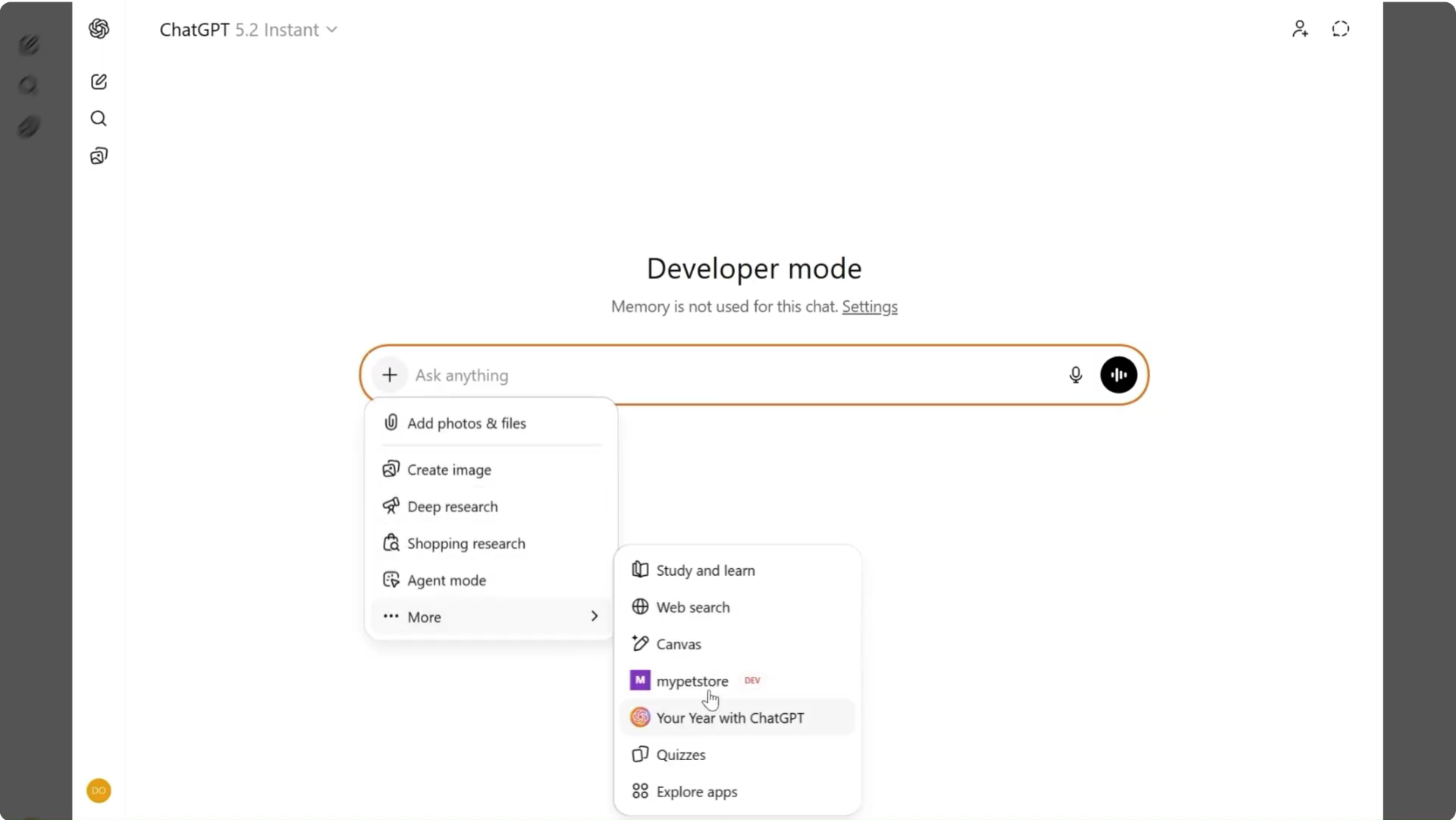This screenshot has width=1456, height=820.
Task: Click the ChatGPT logo in sidebar
Action: 99,29
